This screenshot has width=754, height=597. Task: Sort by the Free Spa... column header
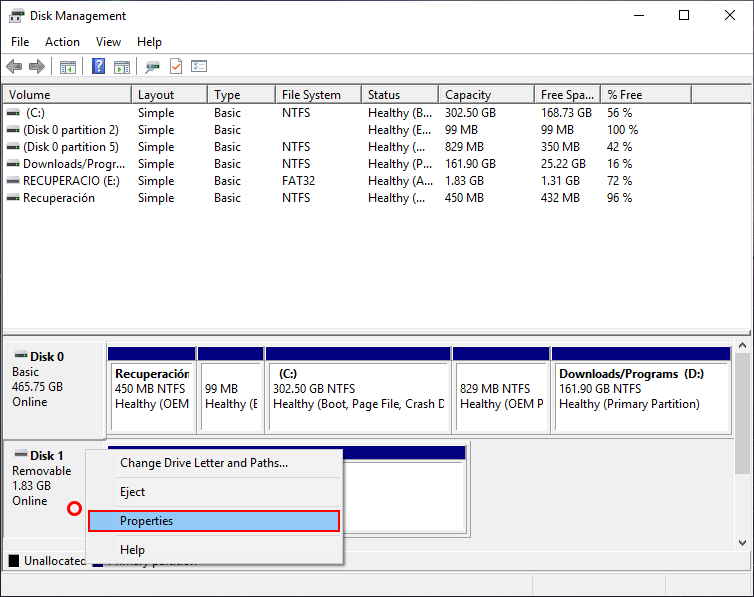[568, 95]
